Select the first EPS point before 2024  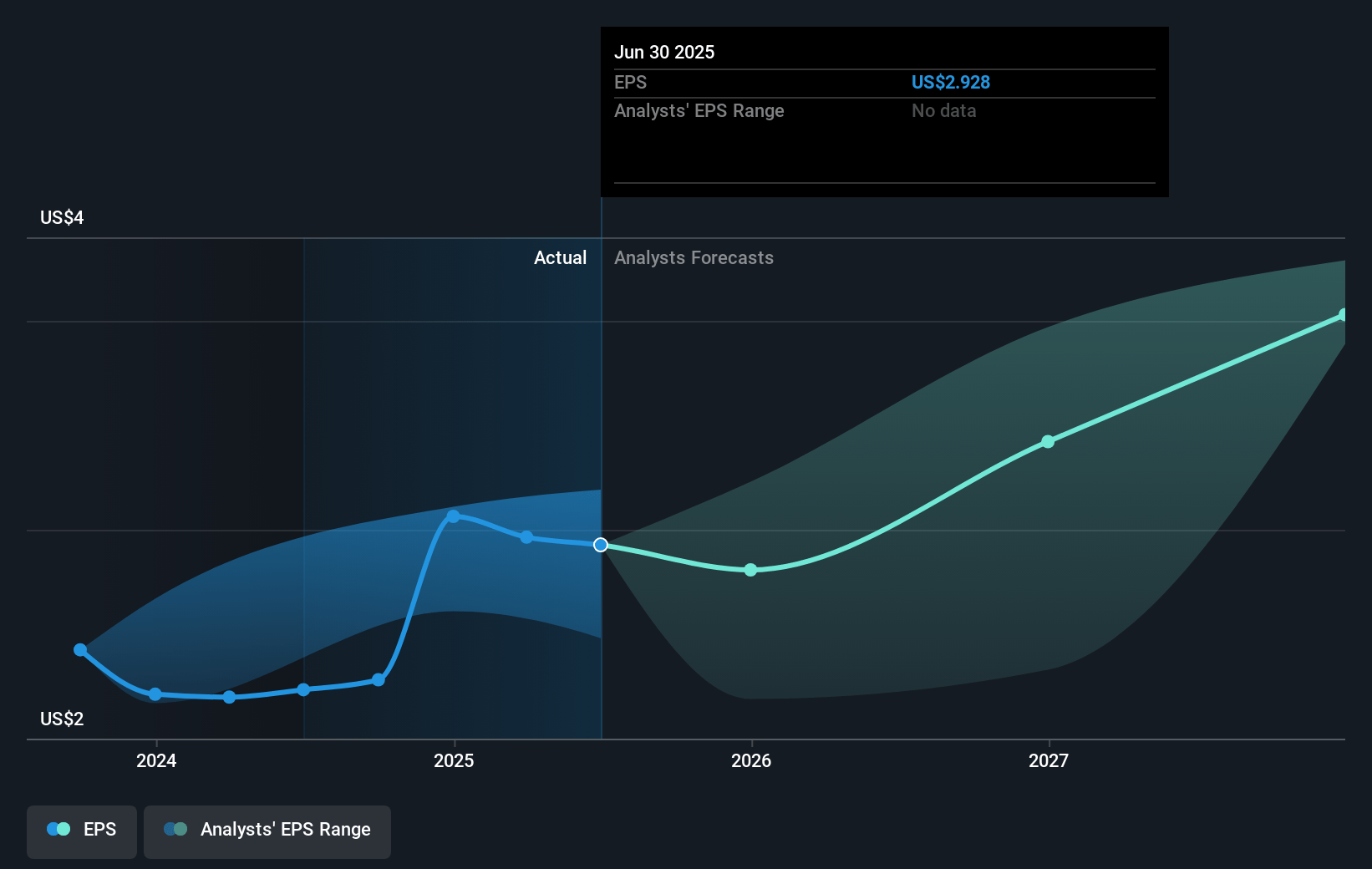click(80, 649)
